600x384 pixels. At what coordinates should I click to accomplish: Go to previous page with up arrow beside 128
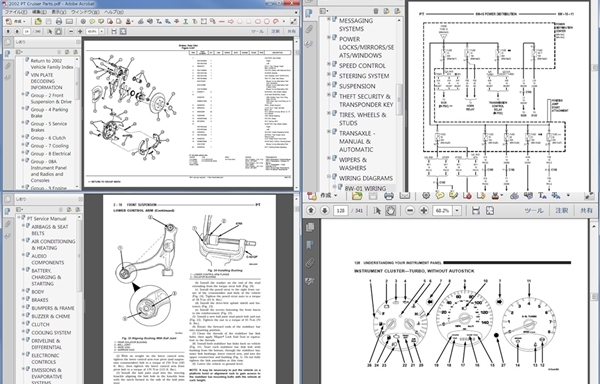tap(311, 210)
